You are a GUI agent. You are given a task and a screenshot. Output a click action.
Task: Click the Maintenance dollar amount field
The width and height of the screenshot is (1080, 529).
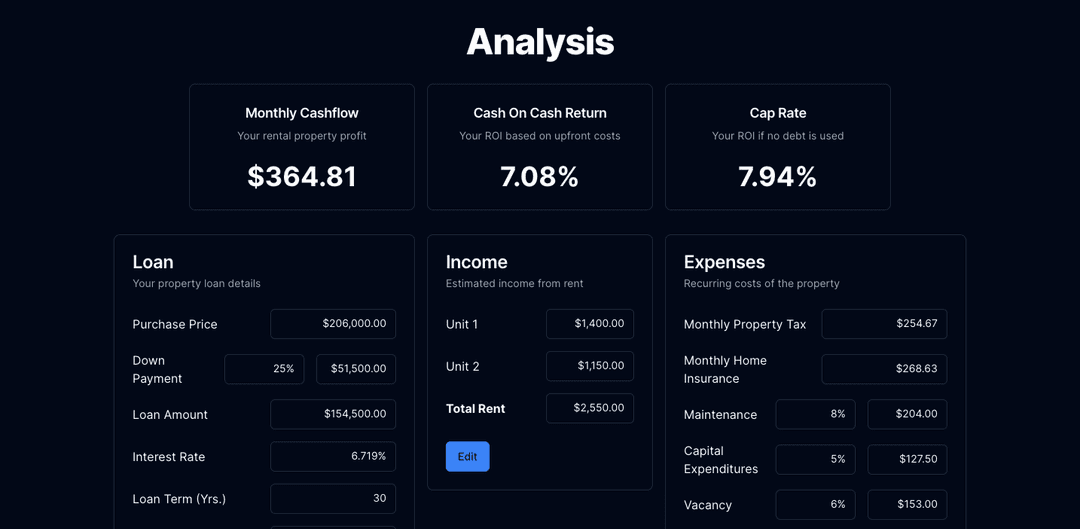907,414
